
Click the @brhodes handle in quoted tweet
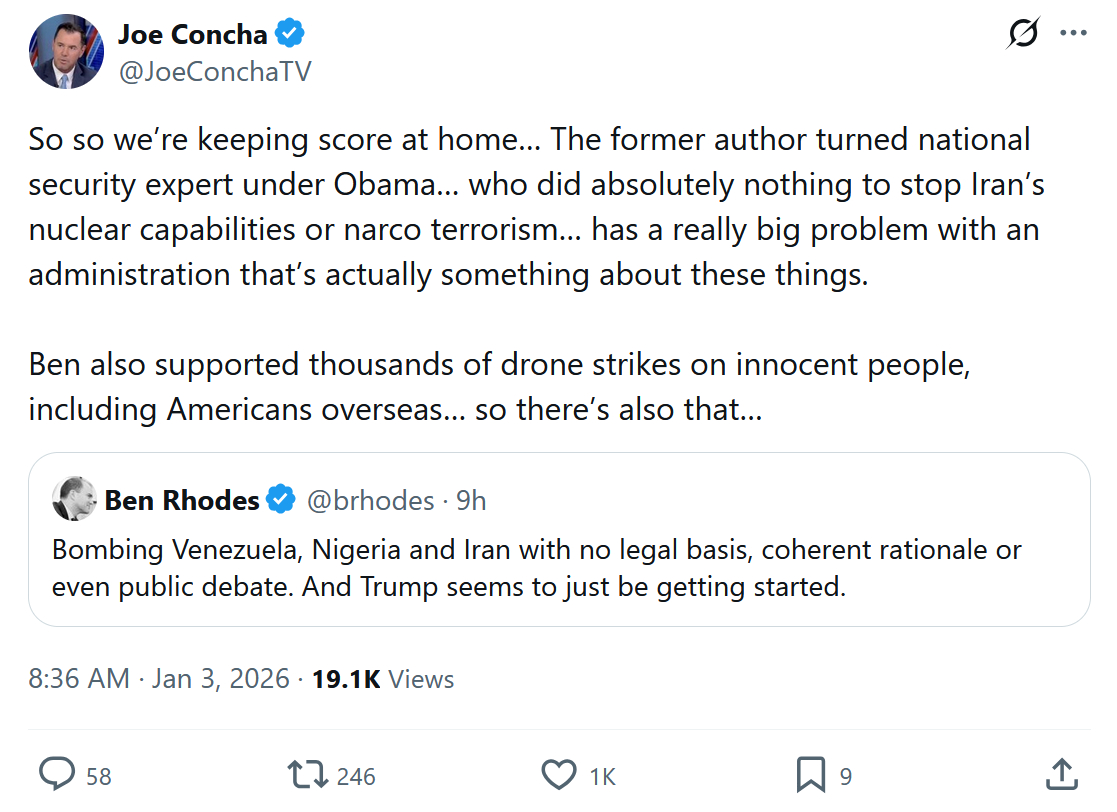(370, 499)
